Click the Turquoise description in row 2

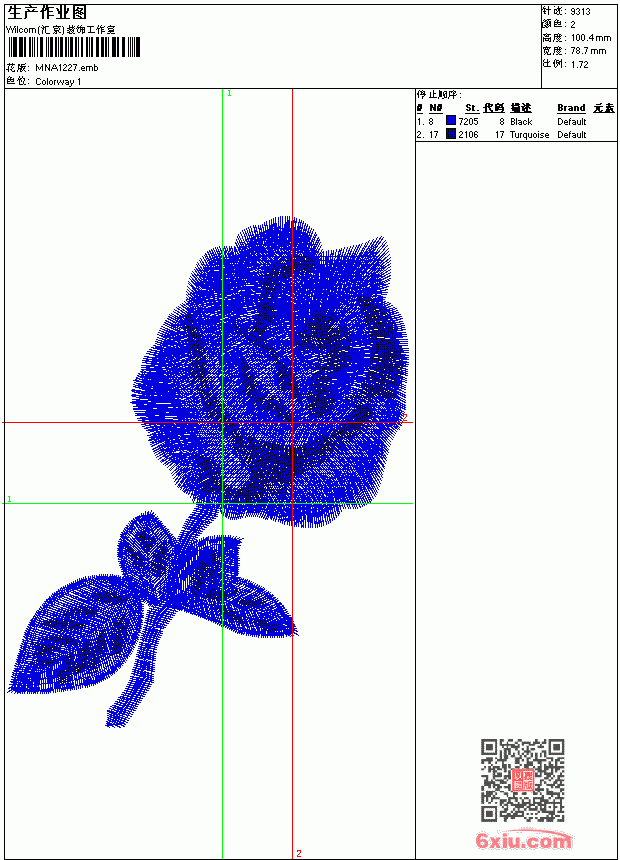(x=529, y=134)
